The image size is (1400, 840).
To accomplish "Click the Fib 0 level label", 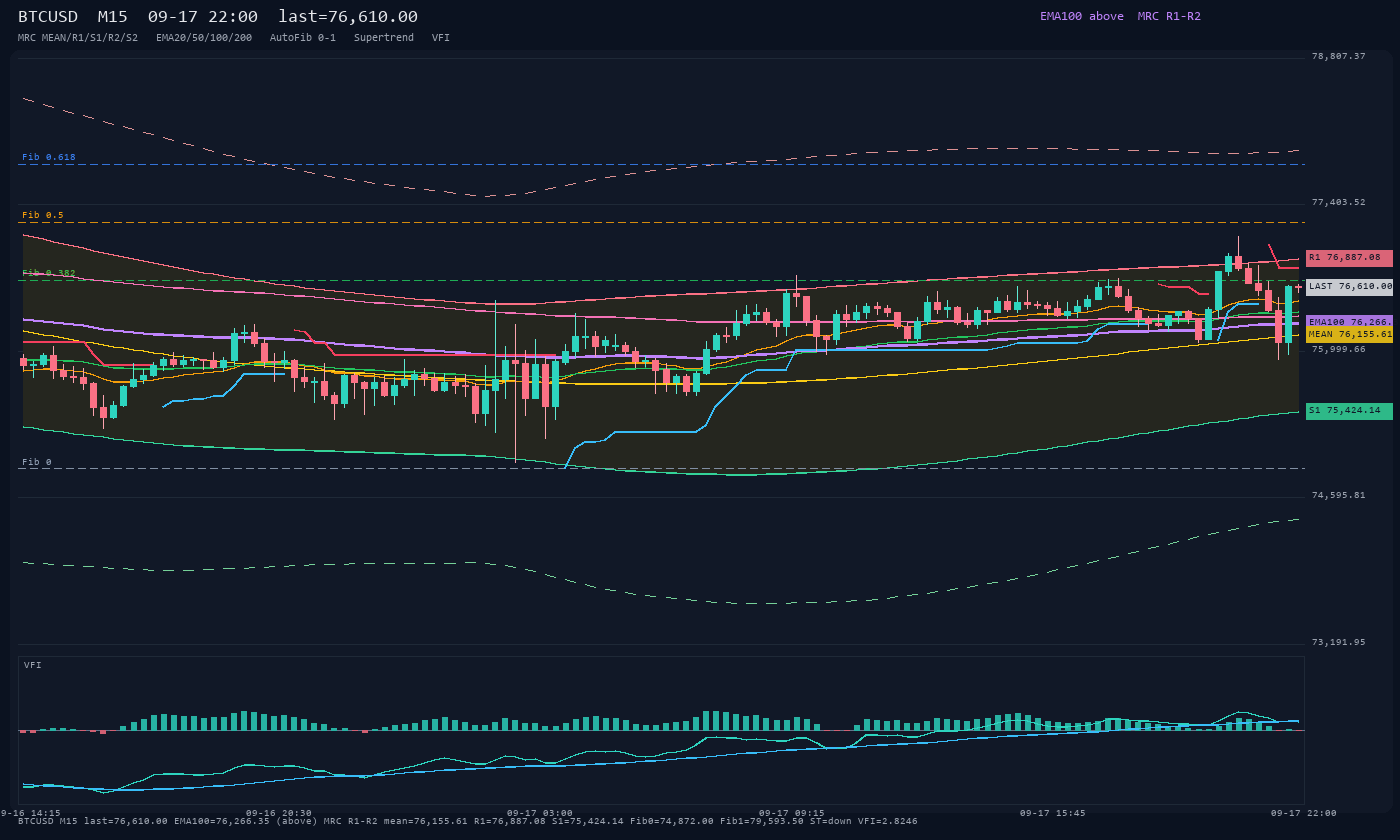I will click(x=37, y=462).
